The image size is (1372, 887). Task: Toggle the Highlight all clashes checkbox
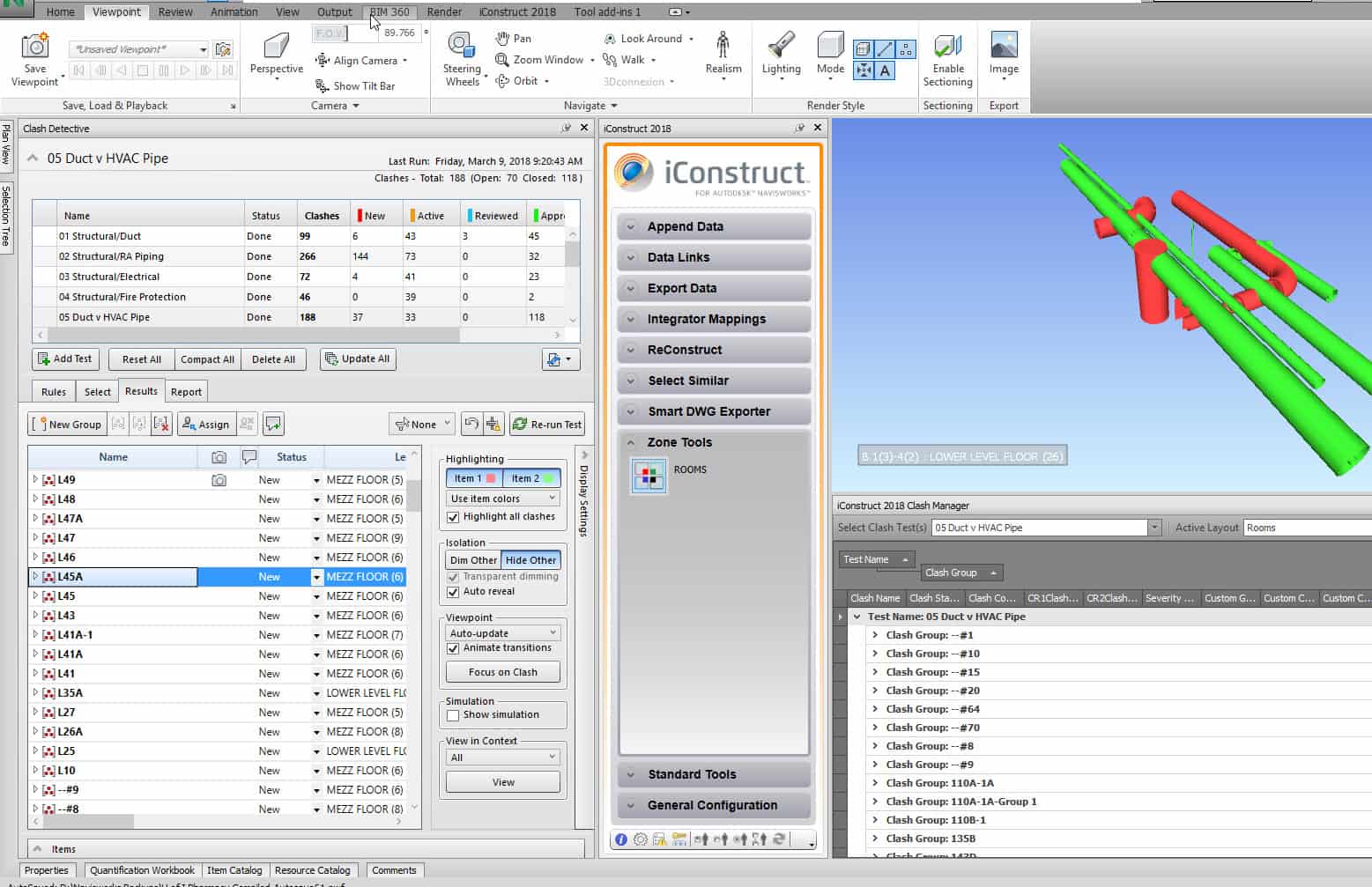pos(453,517)
